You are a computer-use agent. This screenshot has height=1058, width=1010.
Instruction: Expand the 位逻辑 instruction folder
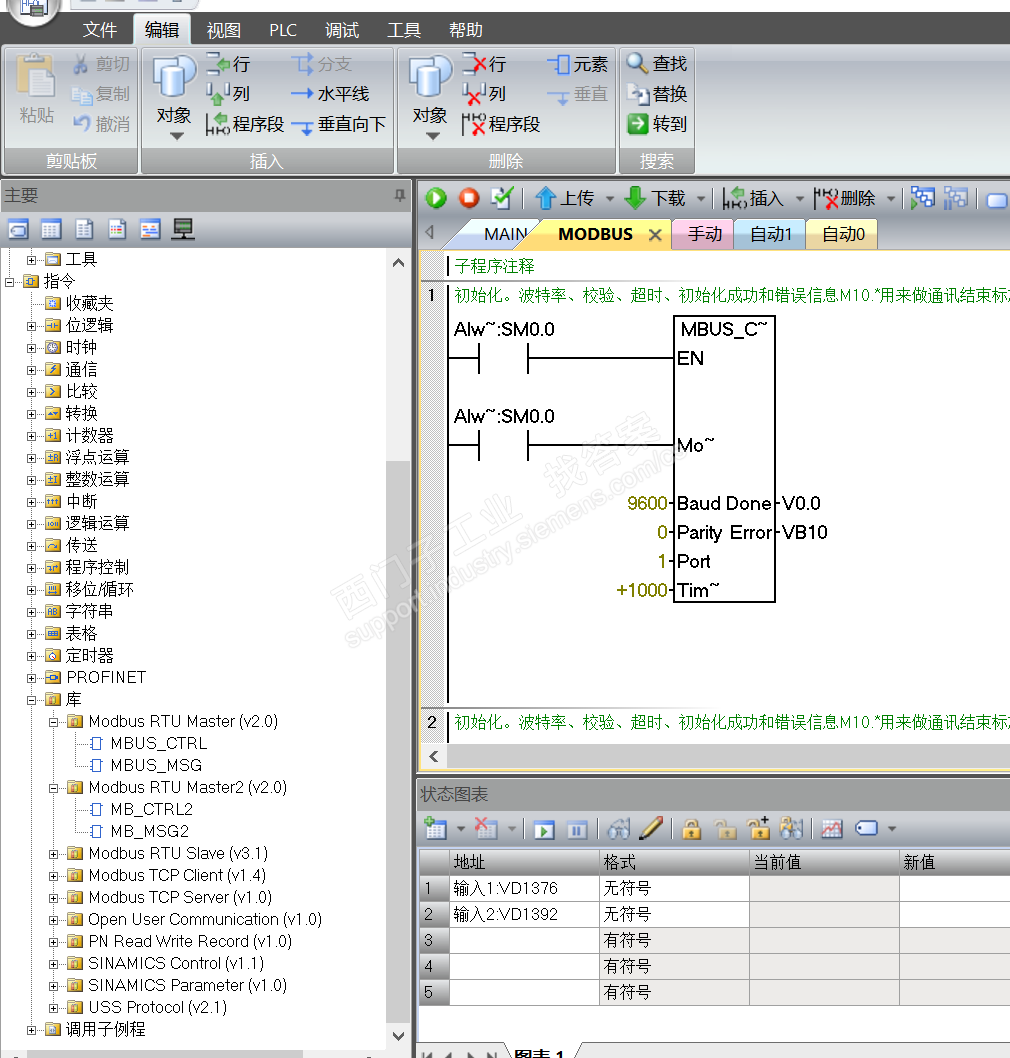(31, 326)
